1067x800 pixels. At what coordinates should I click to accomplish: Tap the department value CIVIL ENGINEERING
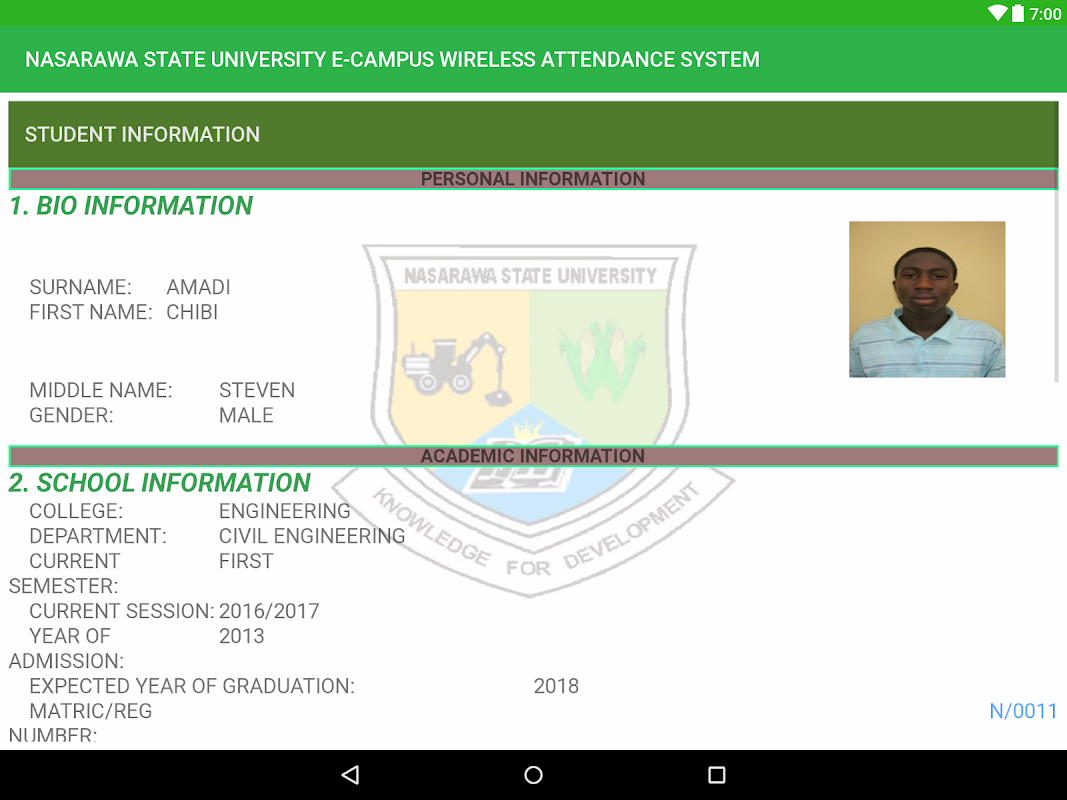point(312,536)
